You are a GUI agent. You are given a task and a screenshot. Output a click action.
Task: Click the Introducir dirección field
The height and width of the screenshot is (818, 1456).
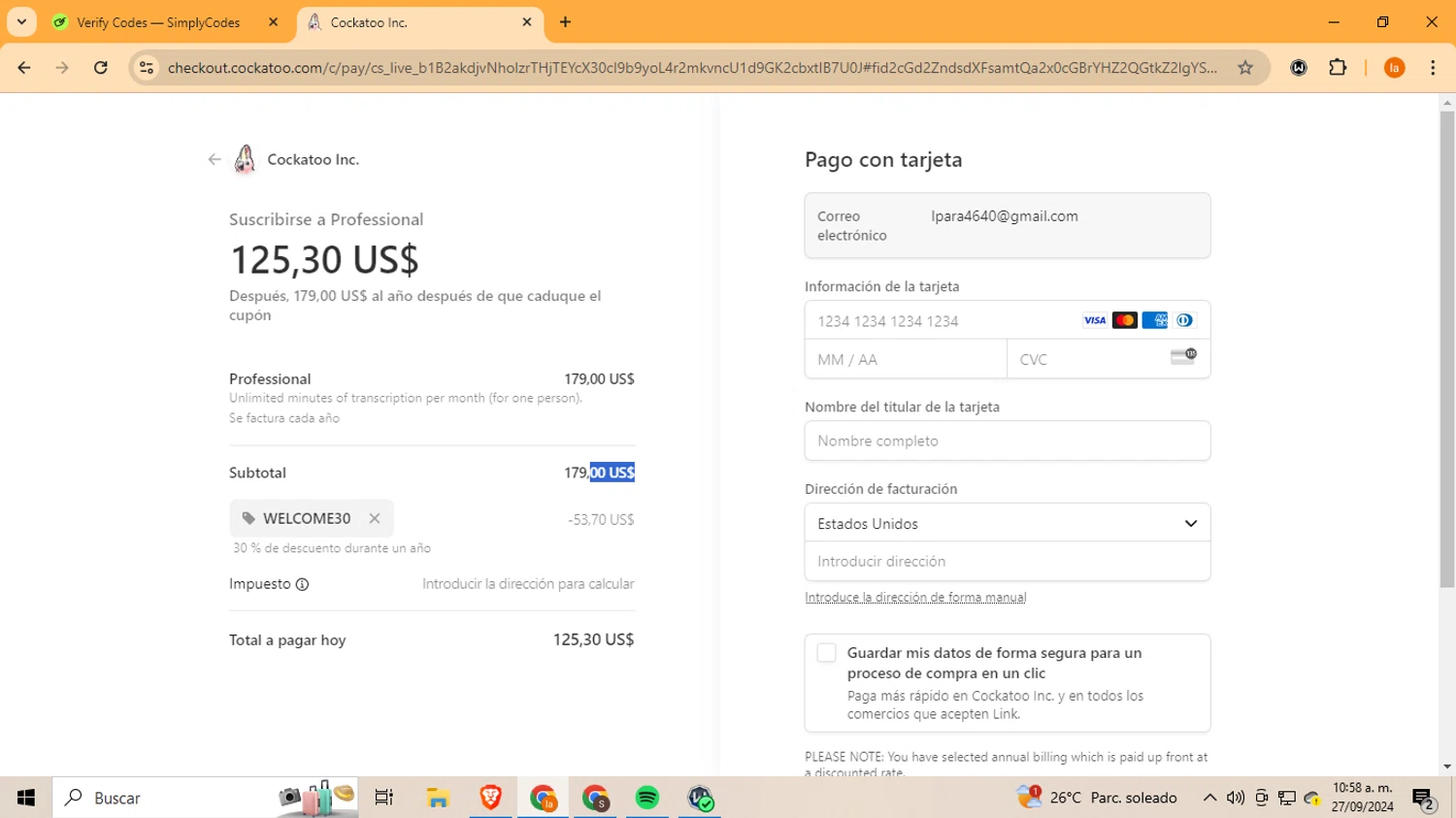coord(1008,561)
